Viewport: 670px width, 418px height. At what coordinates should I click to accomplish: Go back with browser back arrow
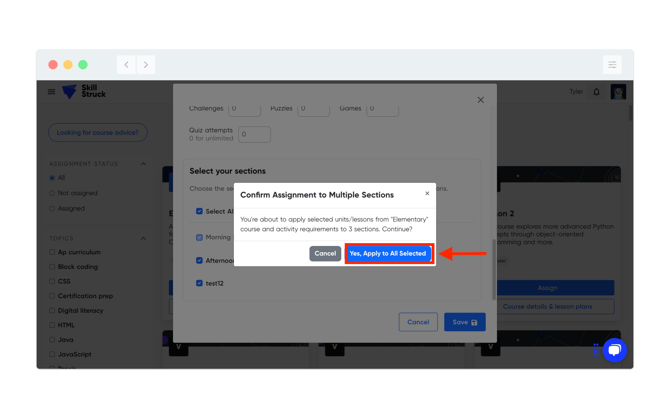(127, 65)
